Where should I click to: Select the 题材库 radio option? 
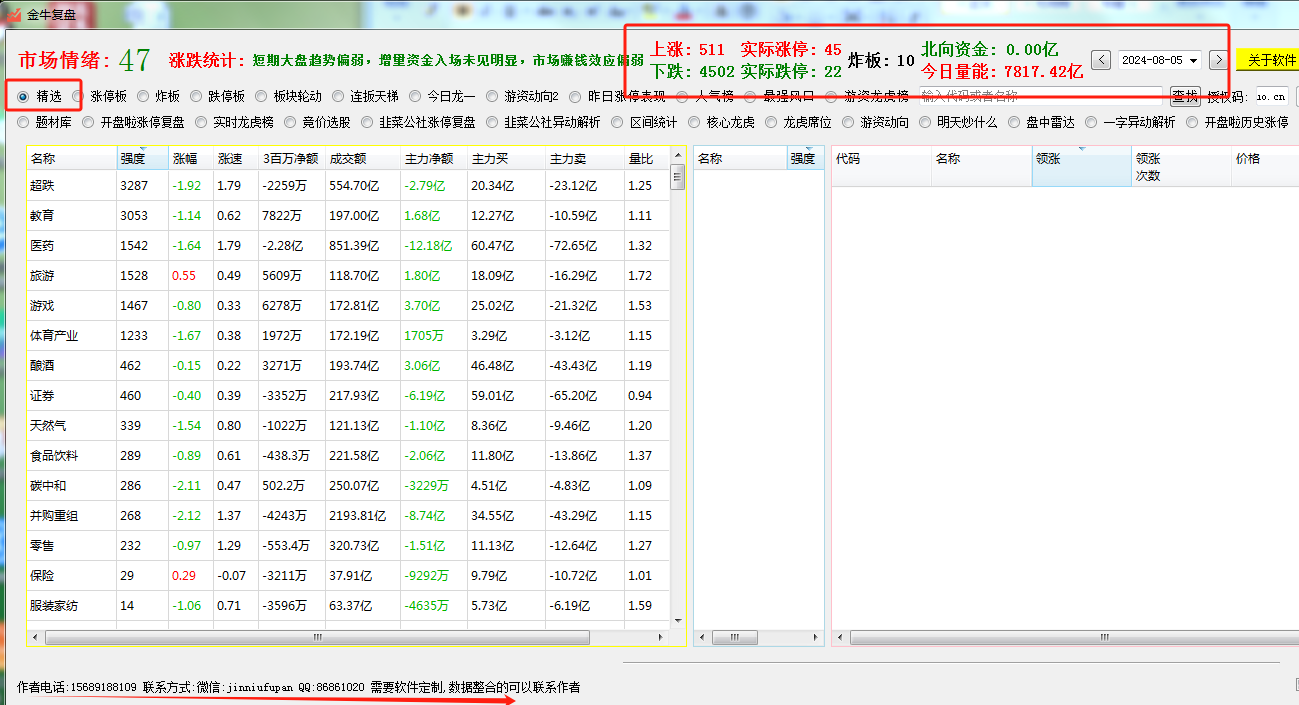(25, 123)
